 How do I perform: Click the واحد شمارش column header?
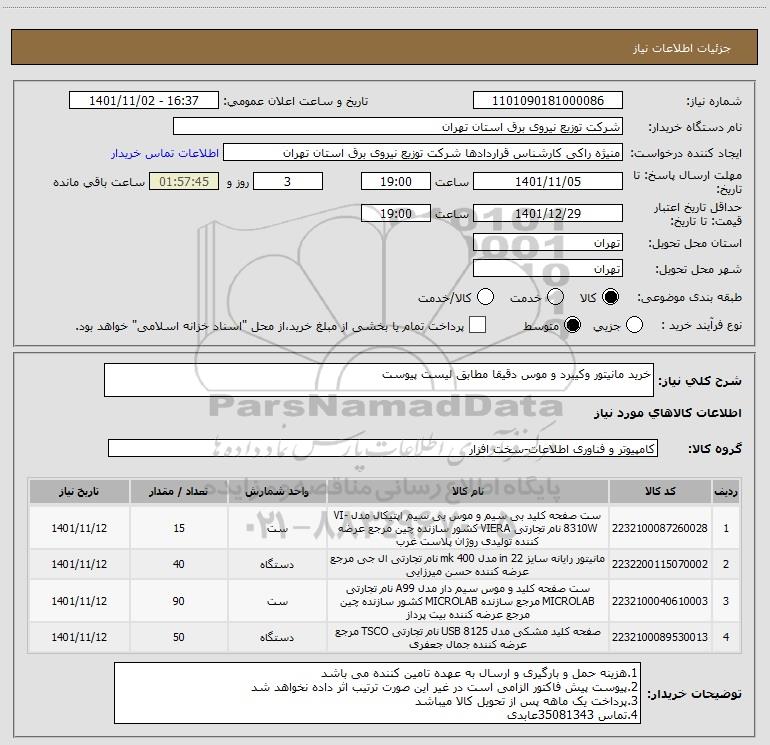277,491
